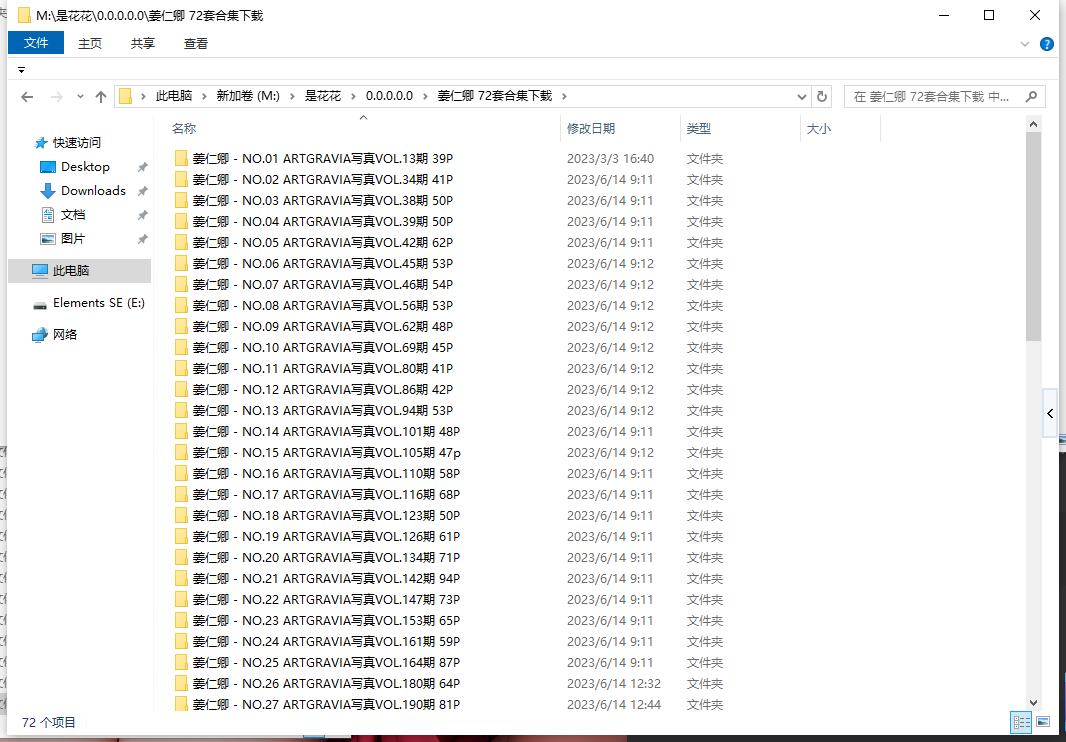
Task: Click the pin icon beside Downloads
Action: [x=142, y=191]
